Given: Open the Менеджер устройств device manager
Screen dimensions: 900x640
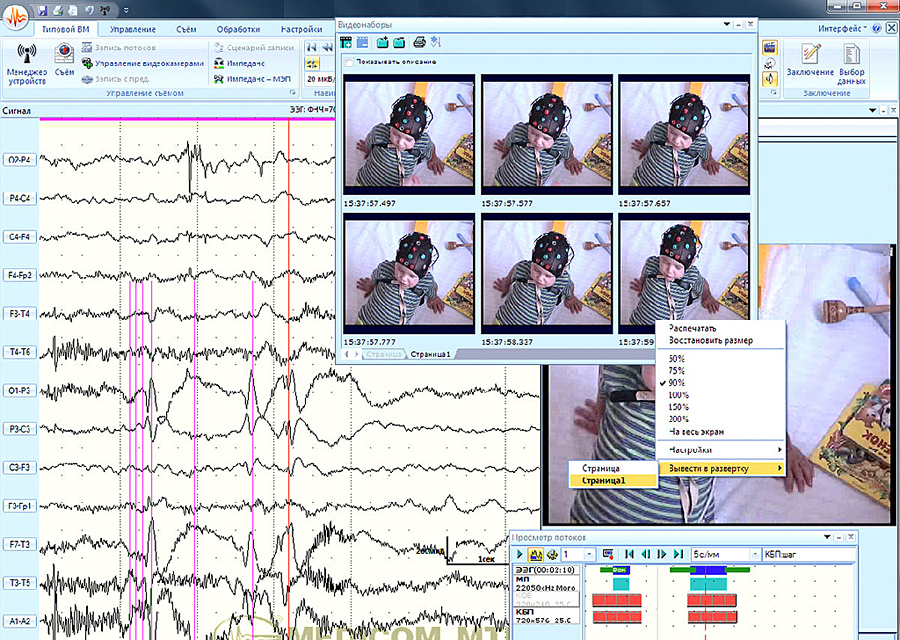Looking at the screenshot, I should (x=26, y=60).
